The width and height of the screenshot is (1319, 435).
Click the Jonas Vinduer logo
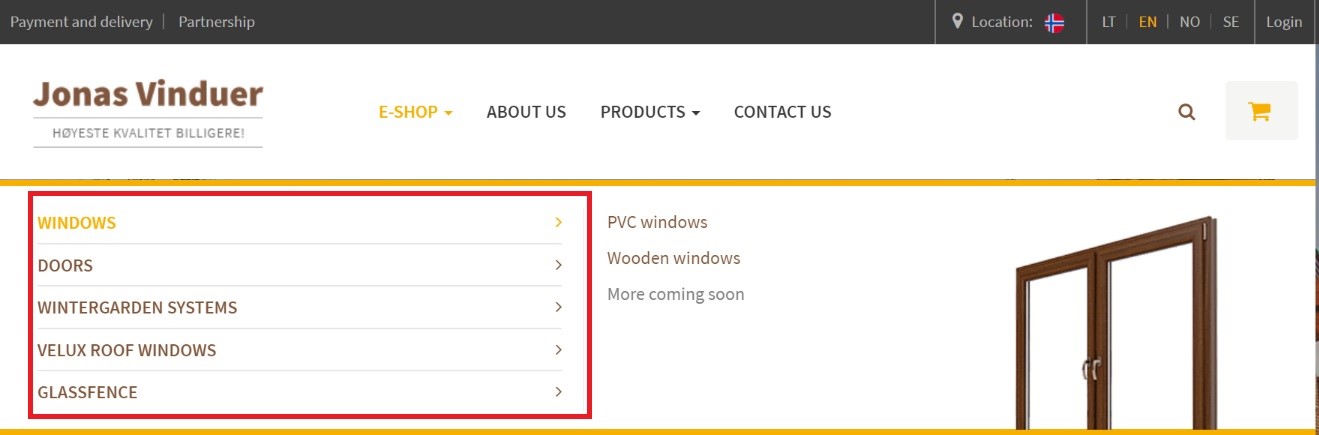(148, 112)
